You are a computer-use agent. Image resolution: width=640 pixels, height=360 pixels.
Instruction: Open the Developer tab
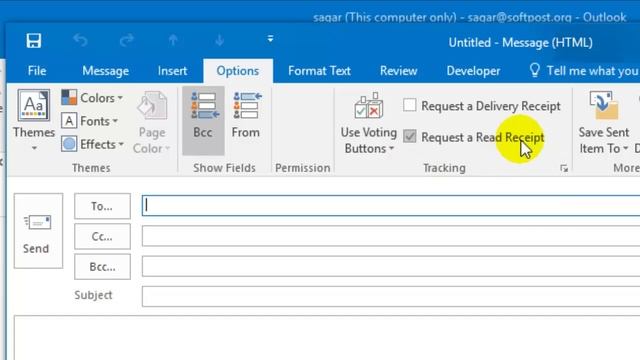point(473,71)
